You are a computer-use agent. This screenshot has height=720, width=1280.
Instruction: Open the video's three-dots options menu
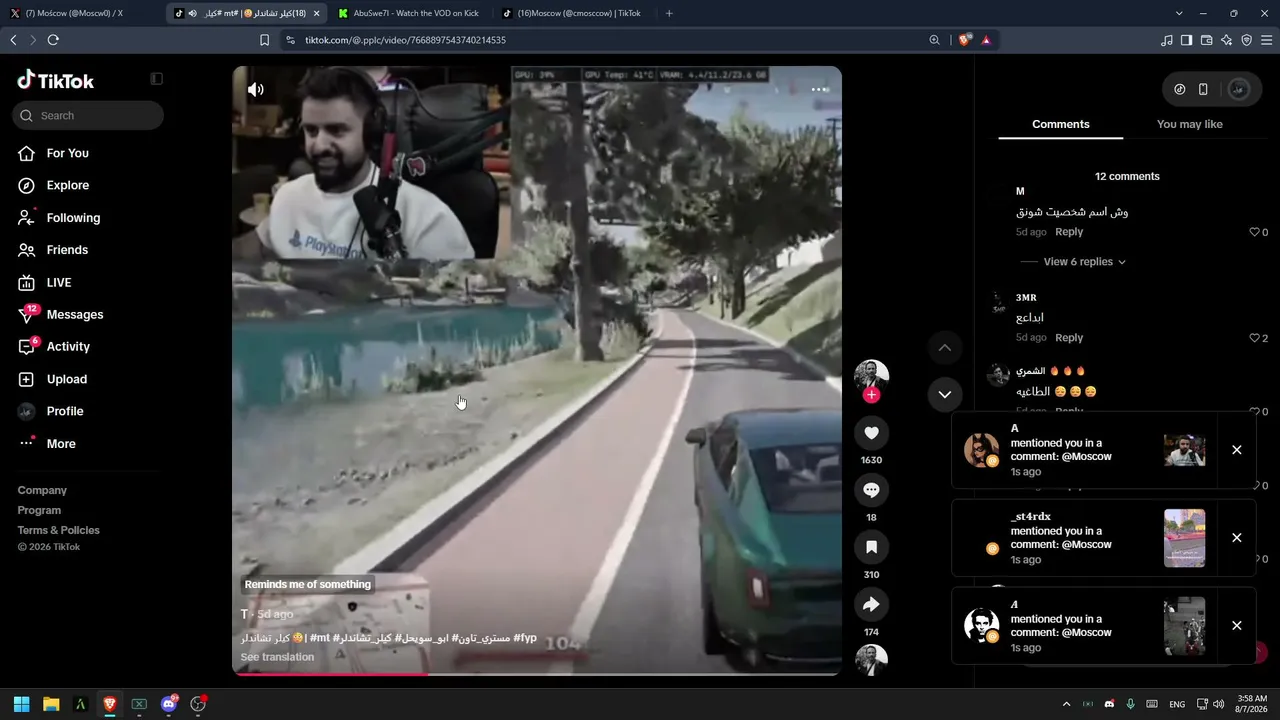click(x=820, y=89)
